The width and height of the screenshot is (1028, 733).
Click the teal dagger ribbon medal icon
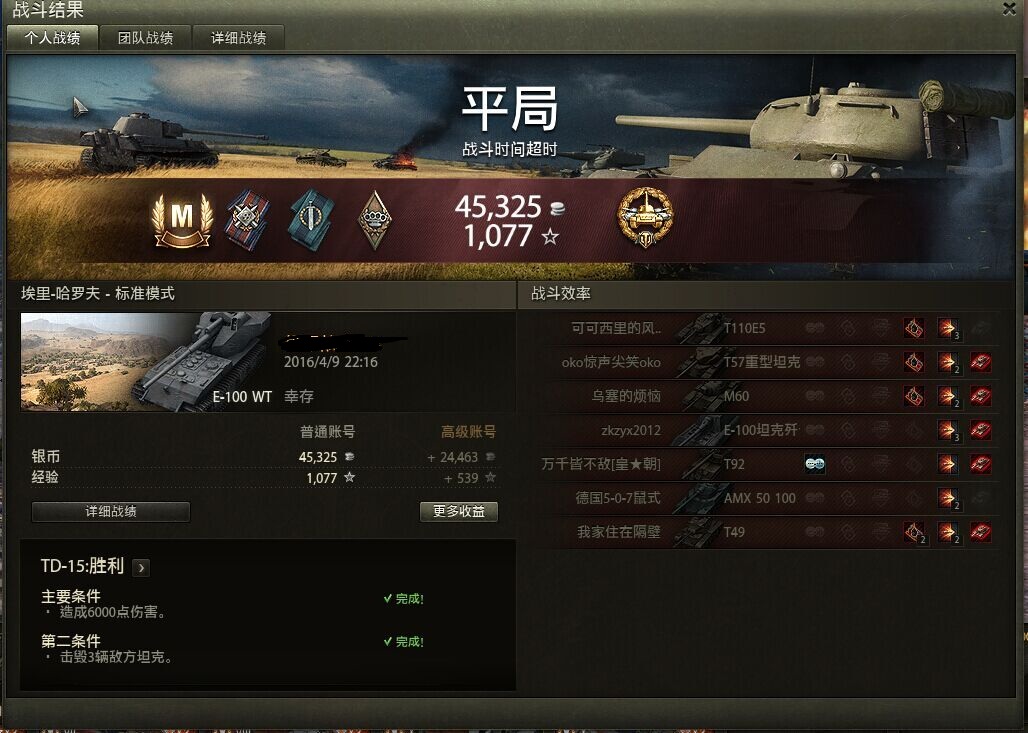click(x=311, y=220)
